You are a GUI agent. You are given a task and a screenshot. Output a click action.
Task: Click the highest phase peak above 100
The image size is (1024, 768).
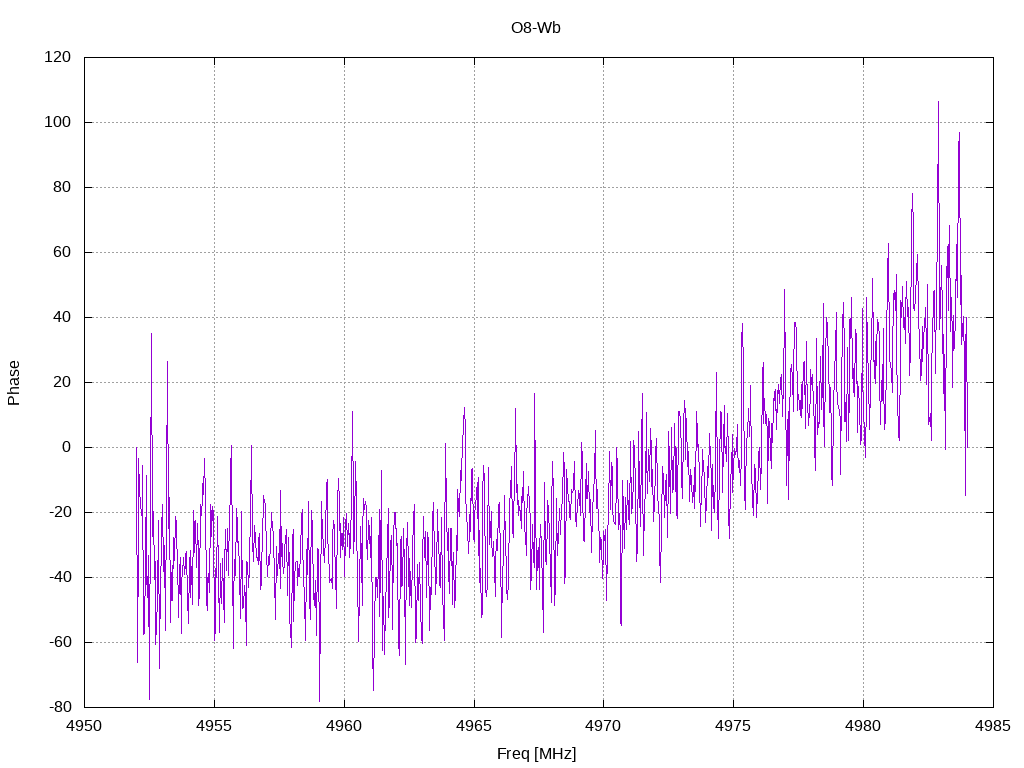pyautogui.click(x=938, y=104)
